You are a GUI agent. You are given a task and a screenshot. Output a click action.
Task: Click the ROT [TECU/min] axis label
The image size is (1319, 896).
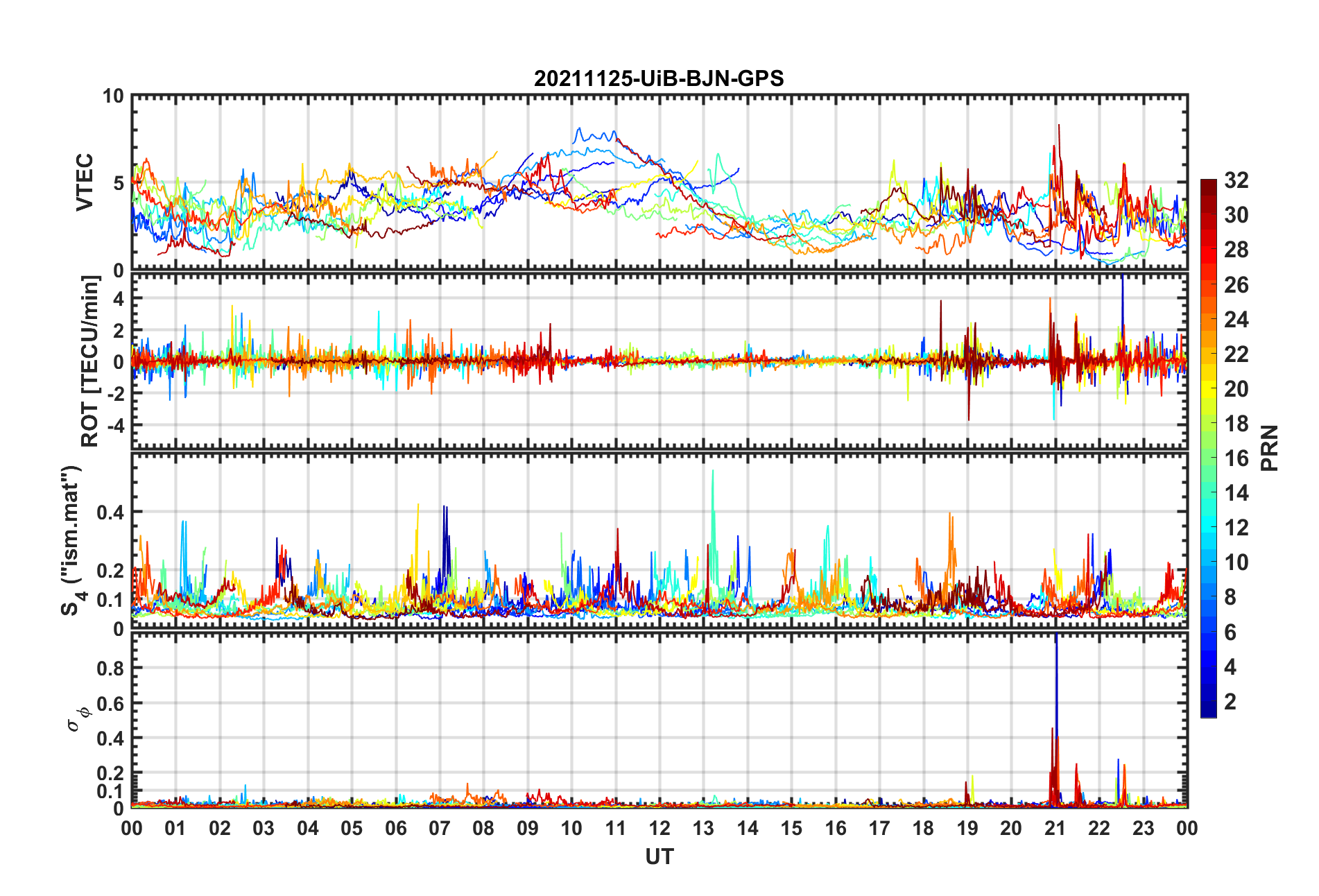89,361
